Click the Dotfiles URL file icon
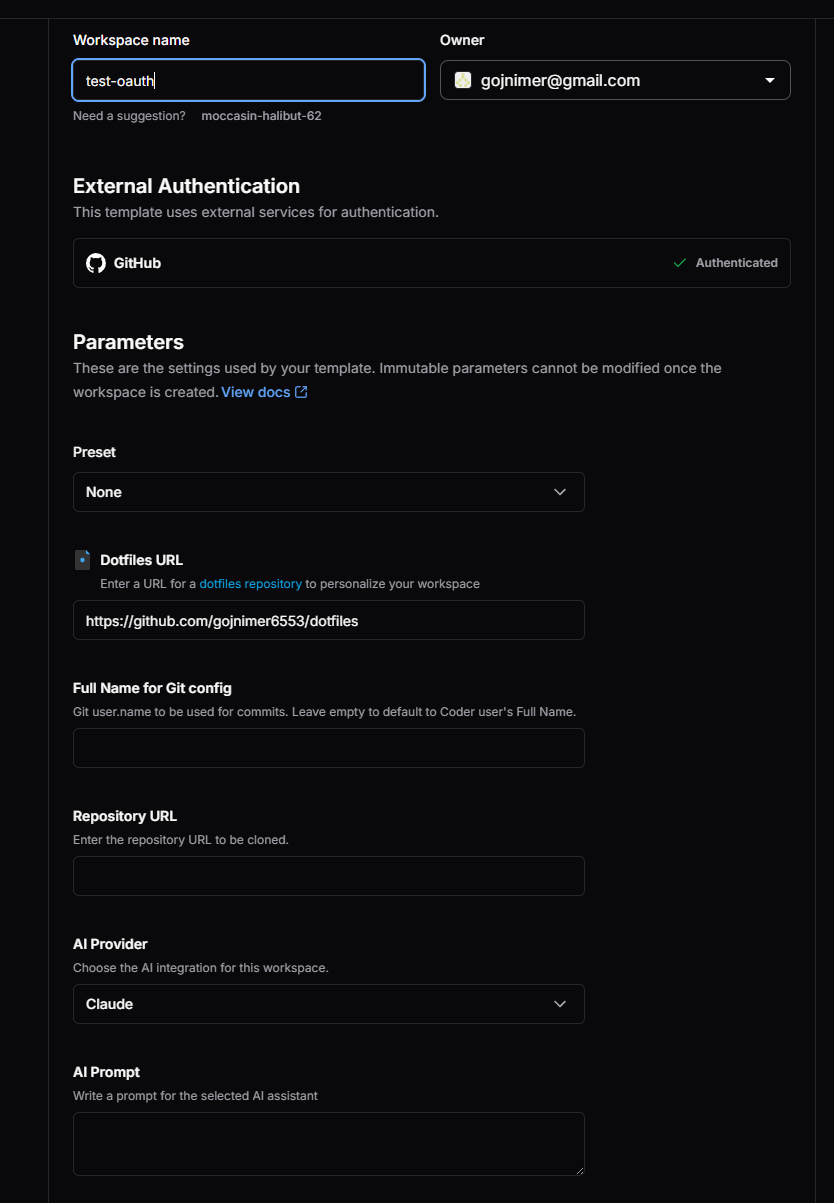The image size is (834, 1203). [82, 560]
